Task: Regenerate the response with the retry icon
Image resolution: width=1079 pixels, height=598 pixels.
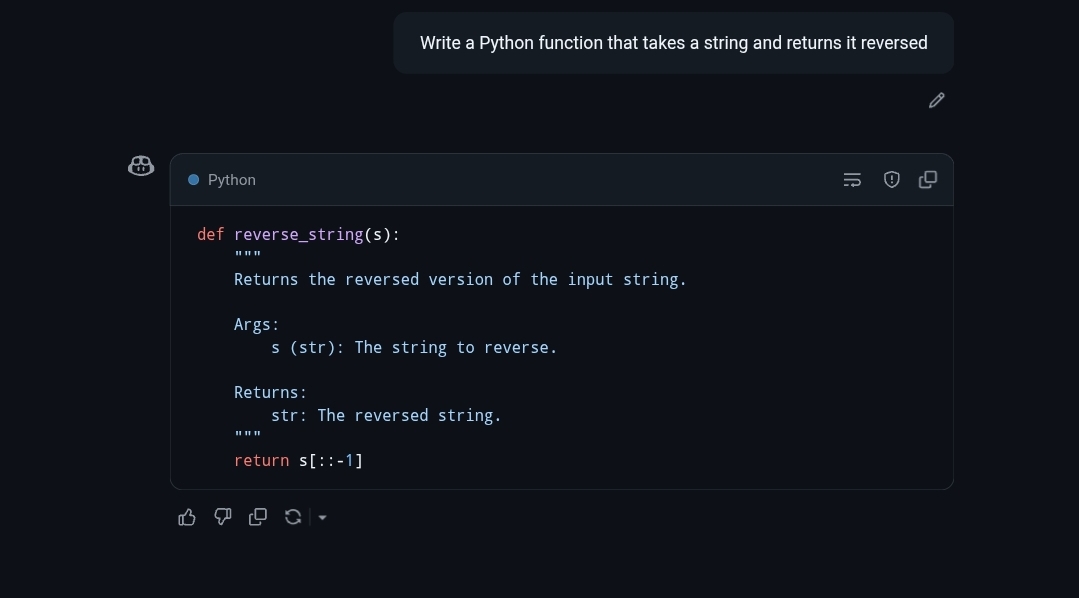Action: click(x=293, y=517)
